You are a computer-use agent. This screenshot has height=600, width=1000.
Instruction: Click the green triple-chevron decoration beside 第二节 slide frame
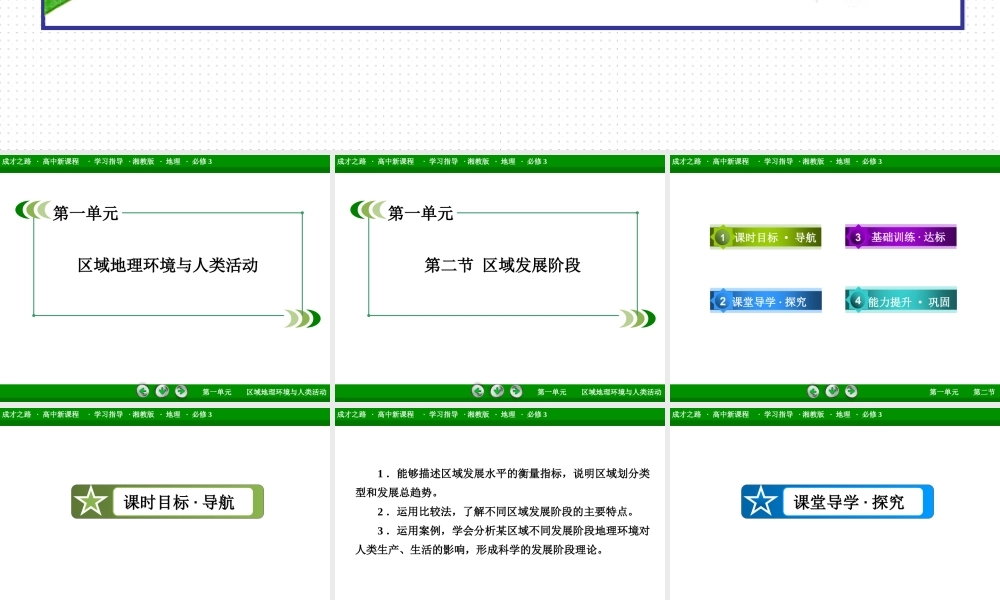637,318
